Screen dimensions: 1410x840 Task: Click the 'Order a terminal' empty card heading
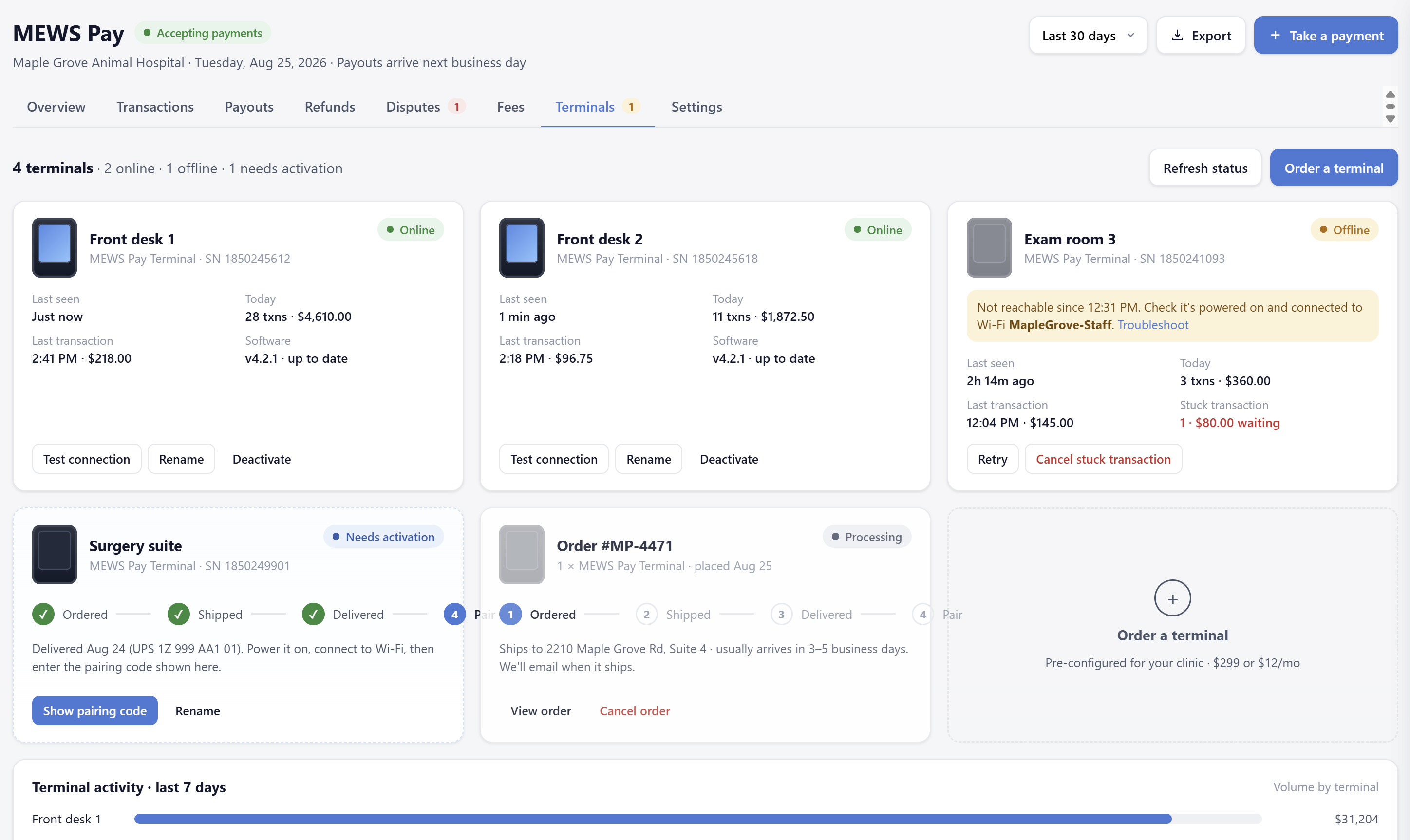click(x=1172, y=635)
